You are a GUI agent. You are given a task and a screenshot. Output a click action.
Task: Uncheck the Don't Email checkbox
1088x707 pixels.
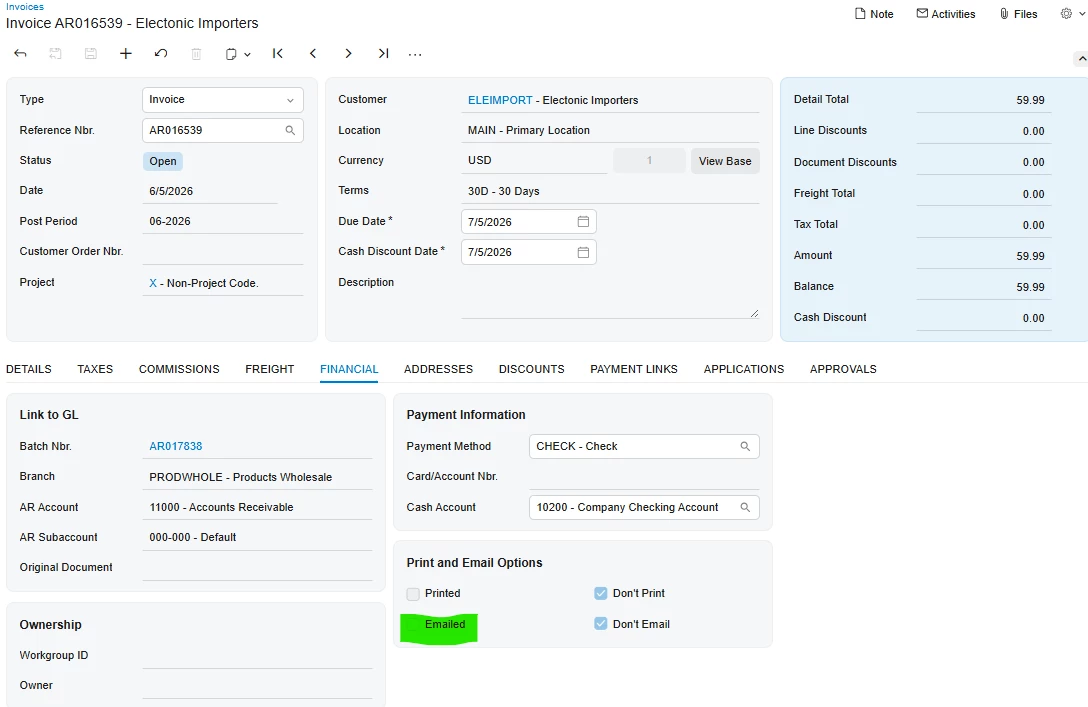tap(601, 624)
